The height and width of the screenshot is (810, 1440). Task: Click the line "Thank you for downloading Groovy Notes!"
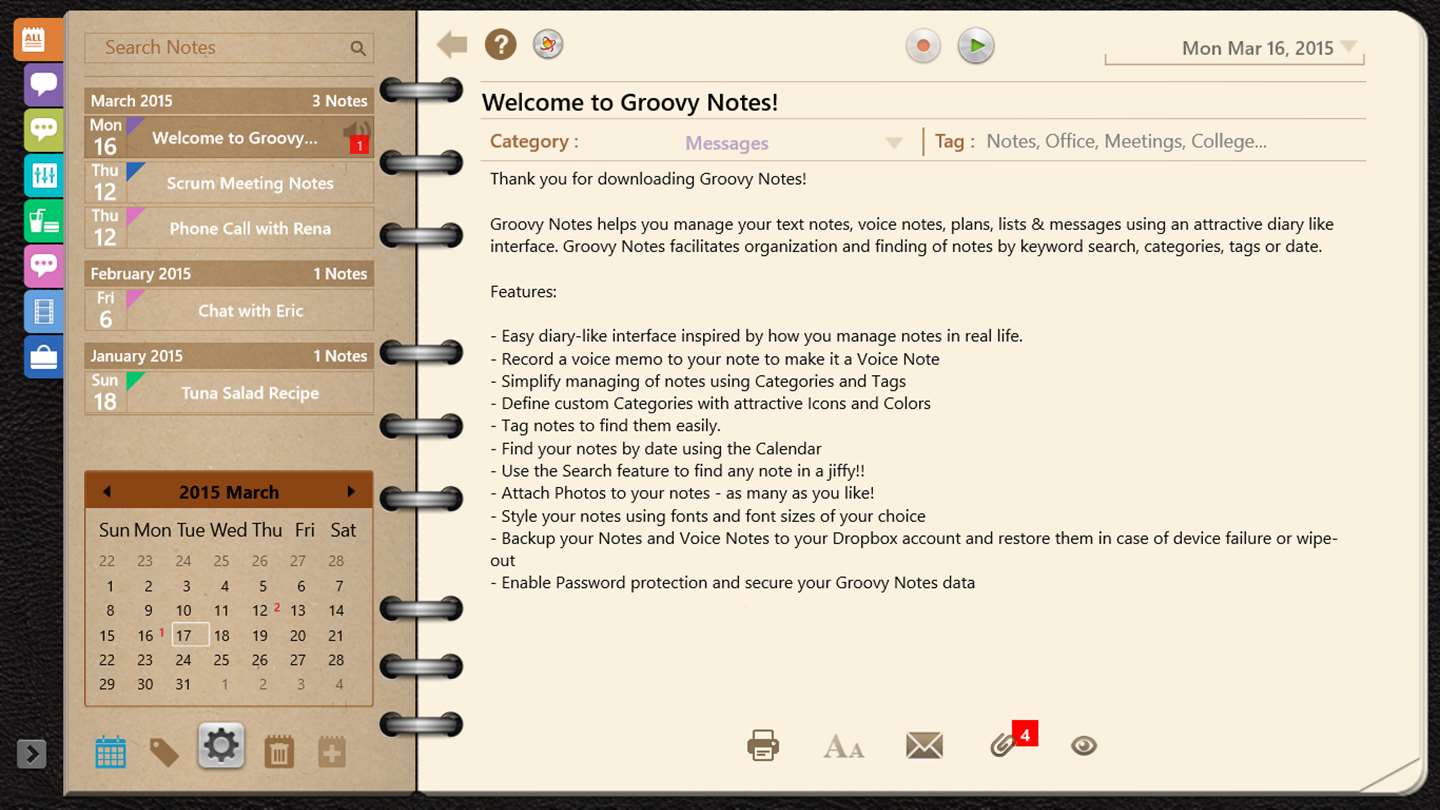pos(648,179)
